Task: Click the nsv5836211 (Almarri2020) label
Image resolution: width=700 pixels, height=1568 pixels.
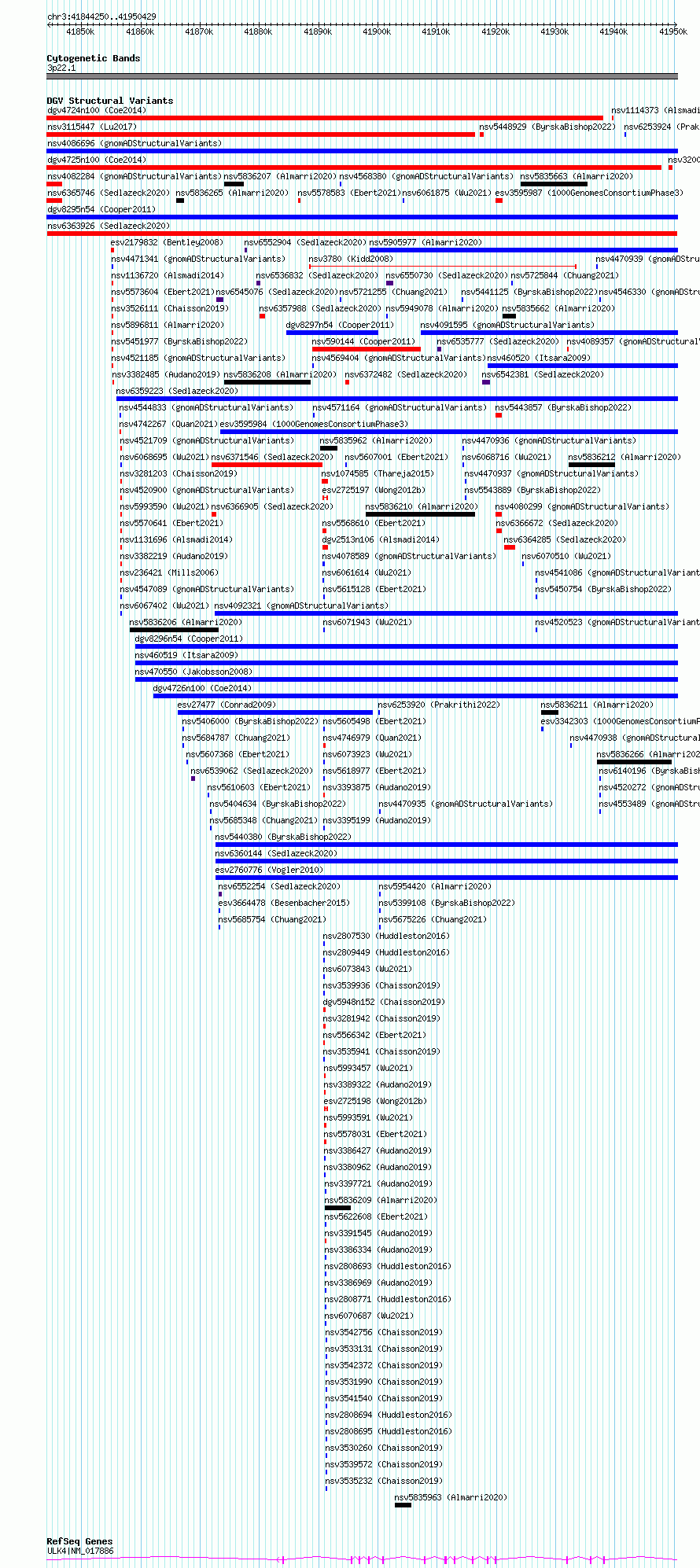Action: (x=597, y=705)
